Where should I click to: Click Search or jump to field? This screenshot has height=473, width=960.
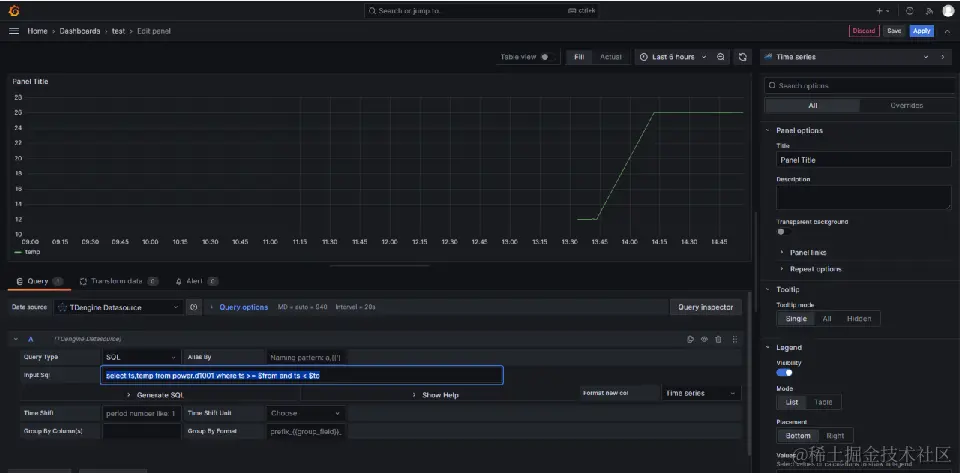pyautogui.click(x=481, y=11)
